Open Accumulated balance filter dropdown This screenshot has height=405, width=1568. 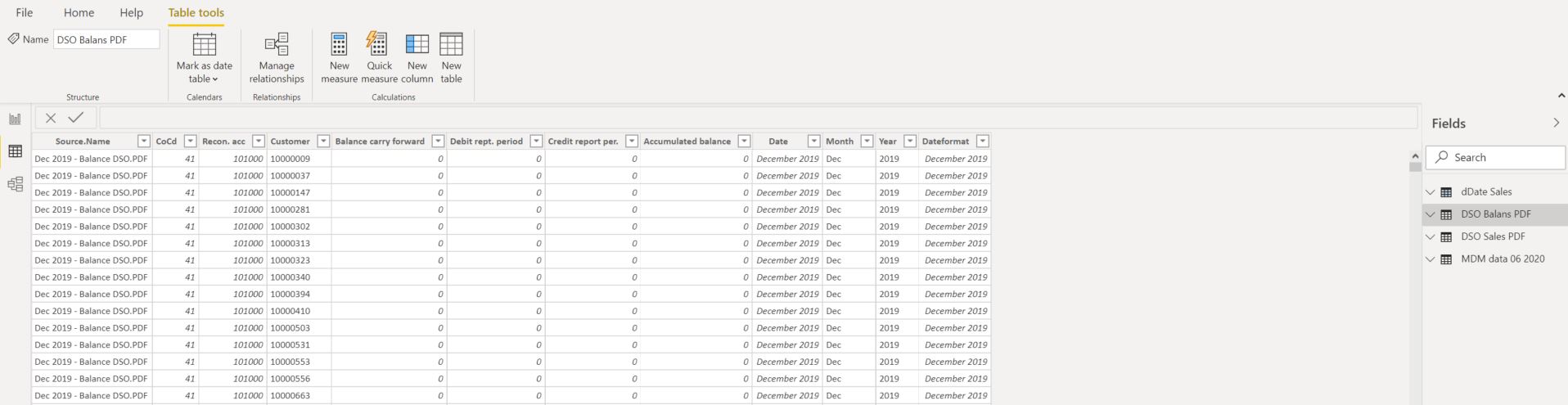coord(744,142)
